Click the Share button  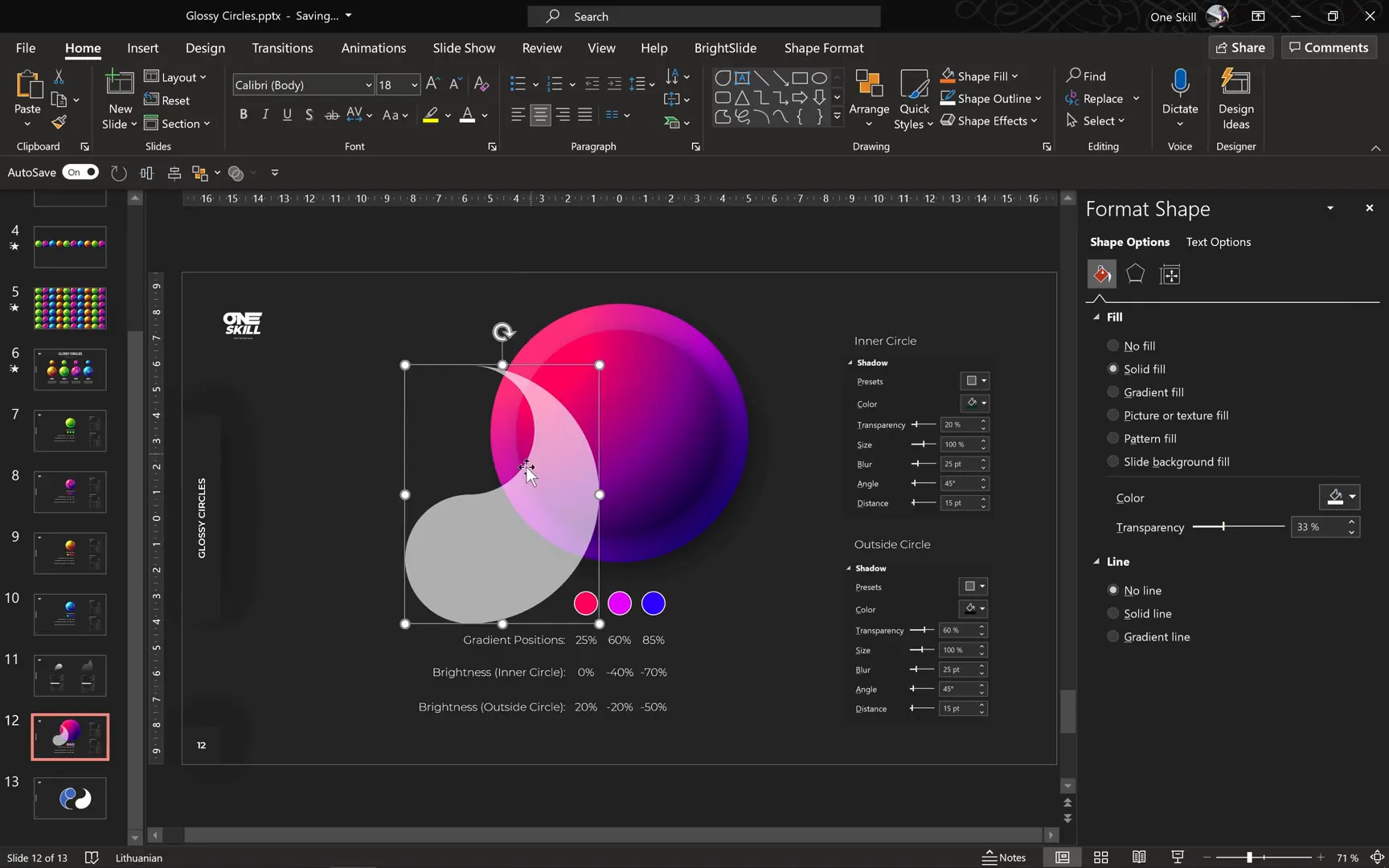(x=1240, y=47)
